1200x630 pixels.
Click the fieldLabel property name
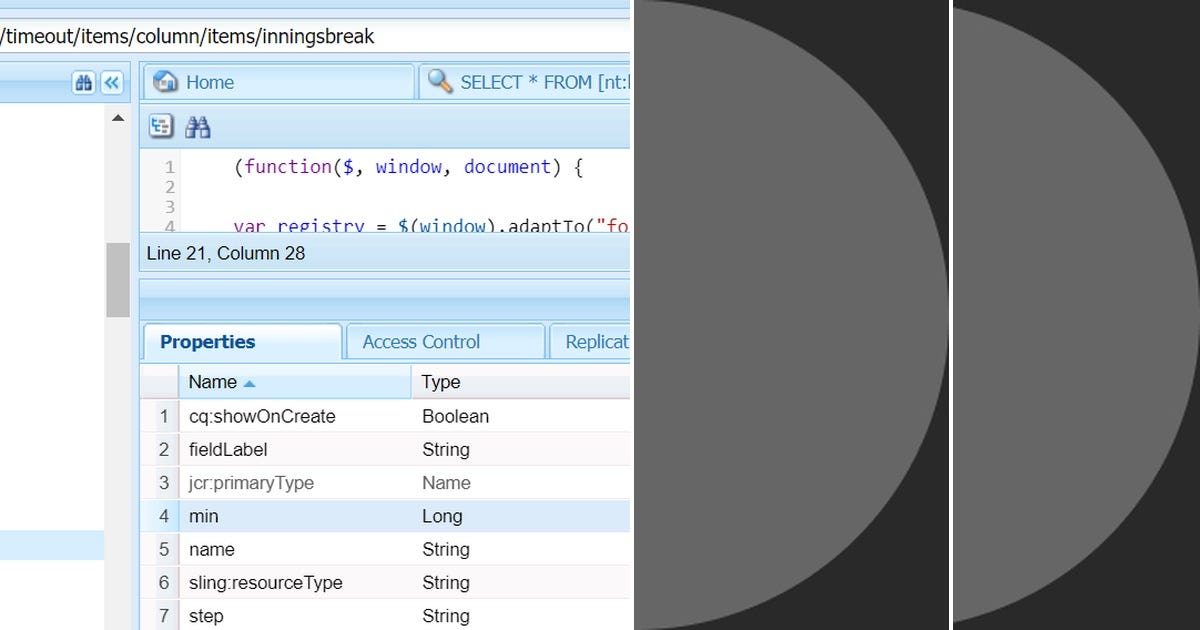coord(229,449)
